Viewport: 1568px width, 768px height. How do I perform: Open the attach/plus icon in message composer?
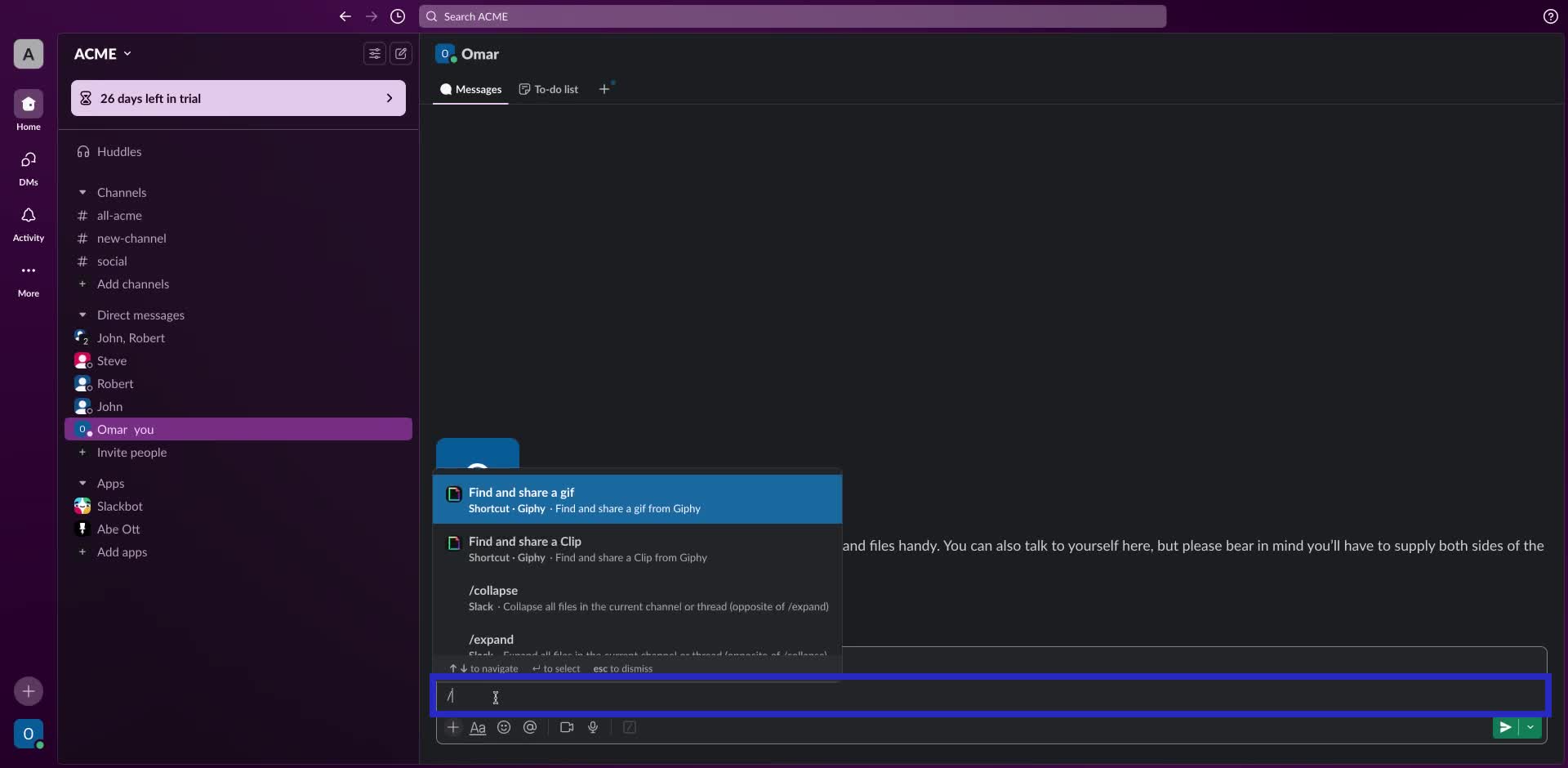(453, 727)
